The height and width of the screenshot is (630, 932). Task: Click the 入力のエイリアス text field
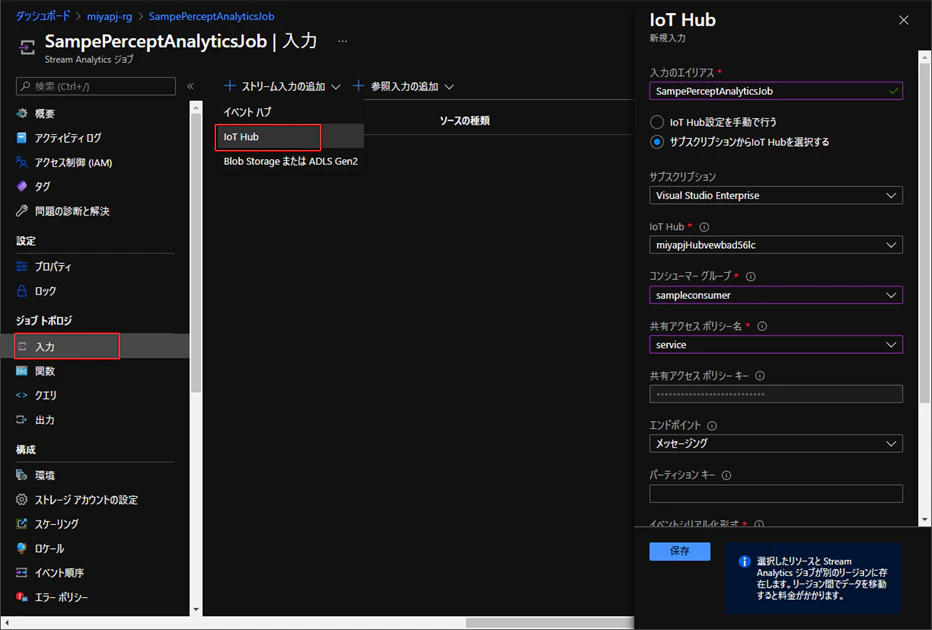776,91
